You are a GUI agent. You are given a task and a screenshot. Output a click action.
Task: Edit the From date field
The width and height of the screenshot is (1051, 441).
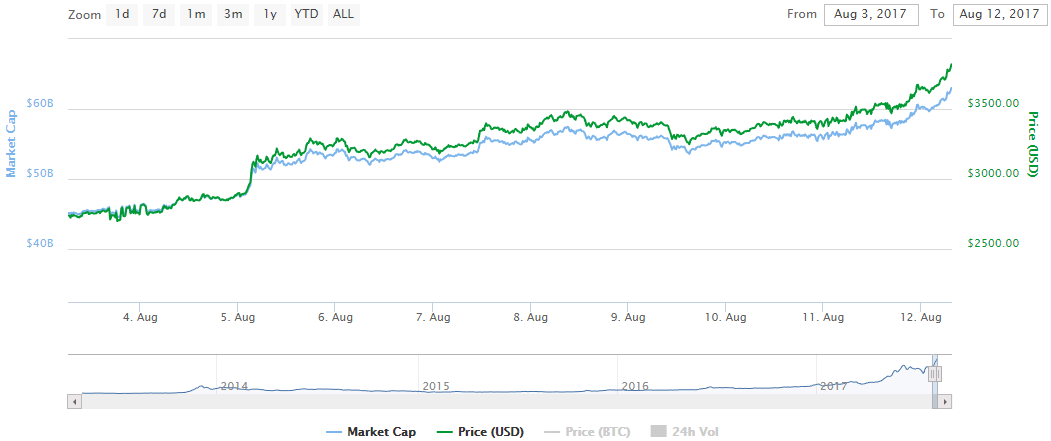coord(870,14)
